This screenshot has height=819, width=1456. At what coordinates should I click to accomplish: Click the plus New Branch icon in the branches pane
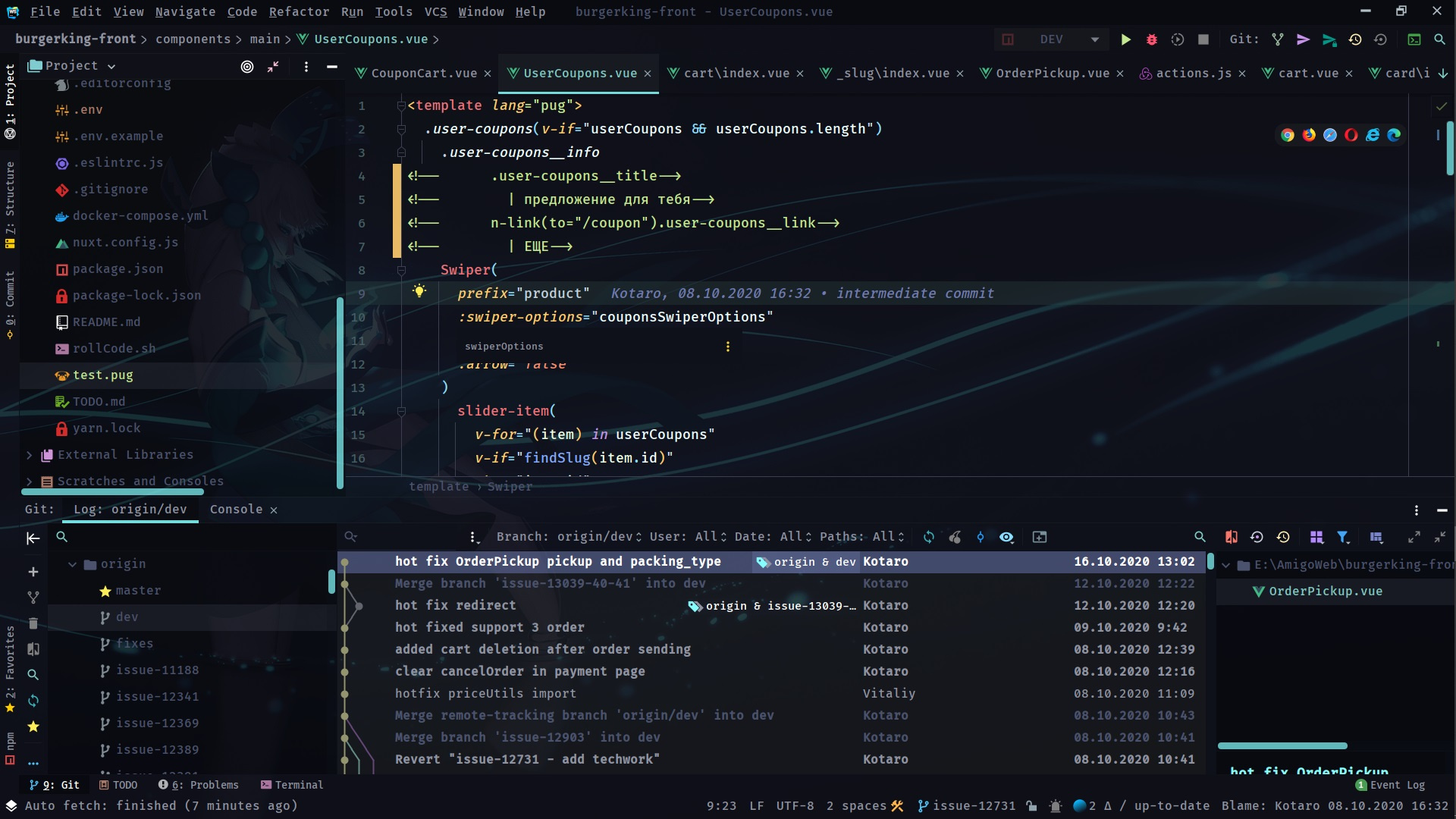point(33,572)
